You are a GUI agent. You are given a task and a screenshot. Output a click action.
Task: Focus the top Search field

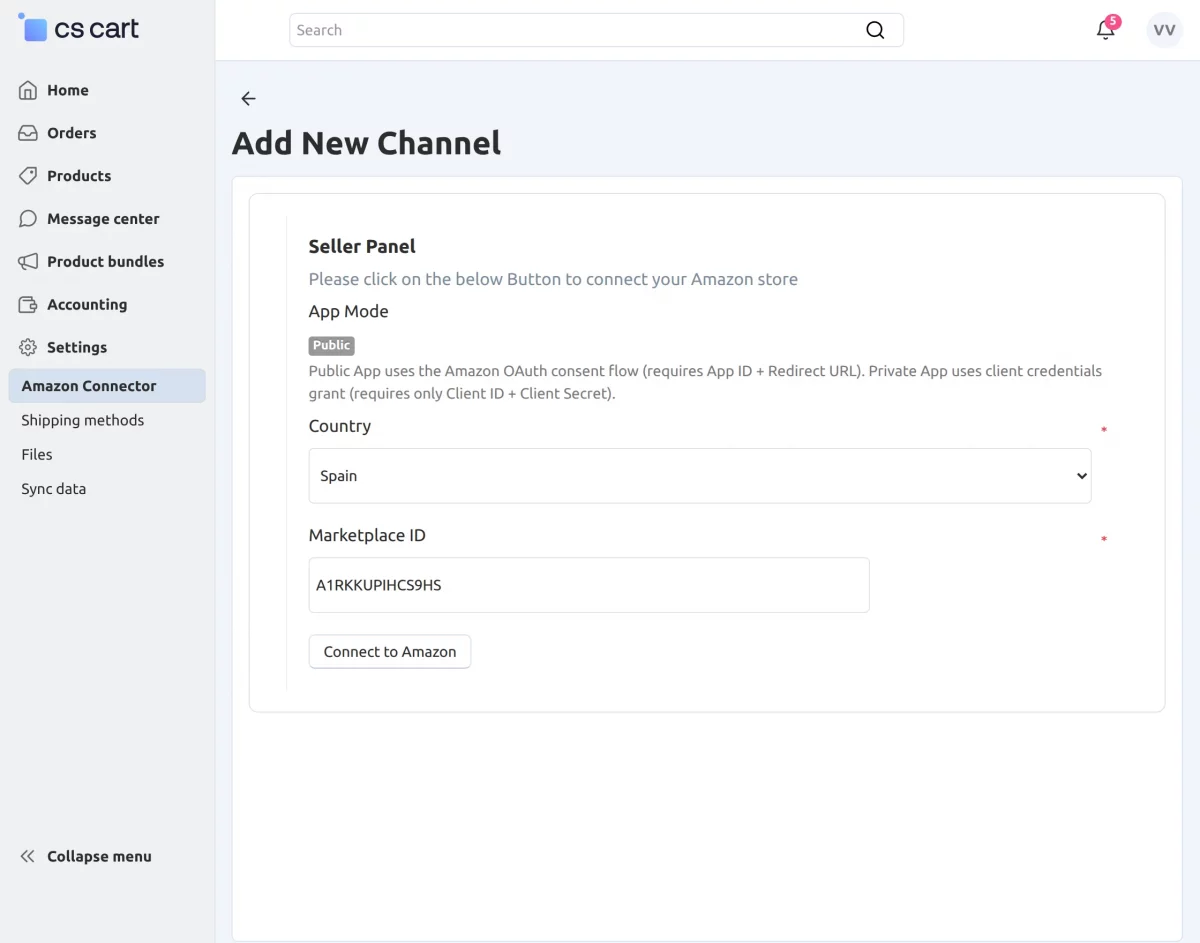pyautogui.click(x=596, y=30)
